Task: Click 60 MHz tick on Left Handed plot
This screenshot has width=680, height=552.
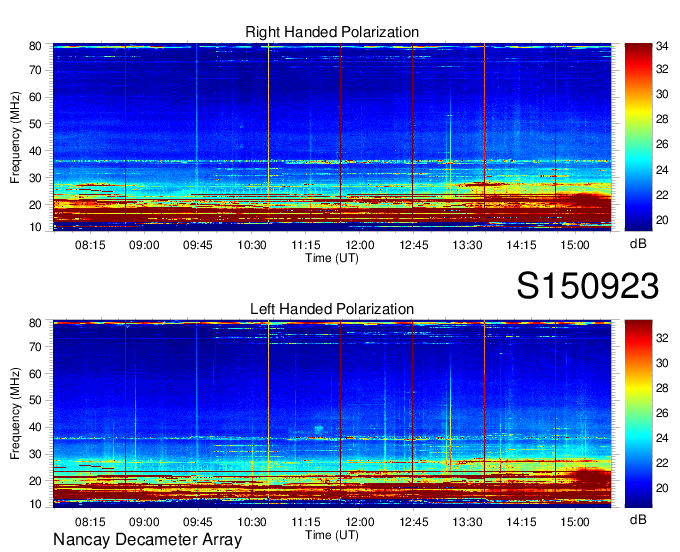Action: click(x=35, y=374)
